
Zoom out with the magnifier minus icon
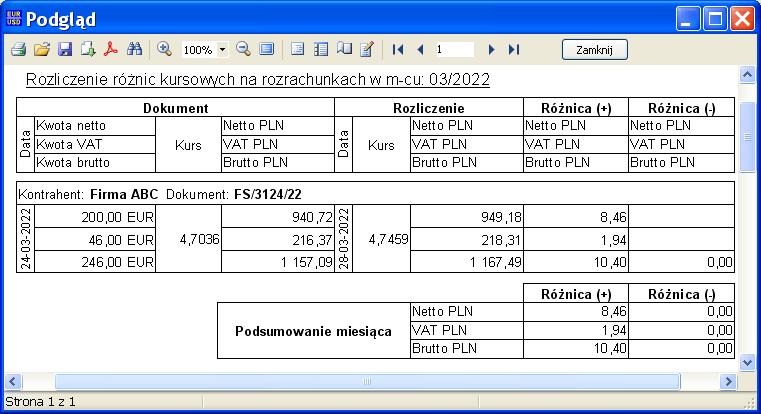243,49
